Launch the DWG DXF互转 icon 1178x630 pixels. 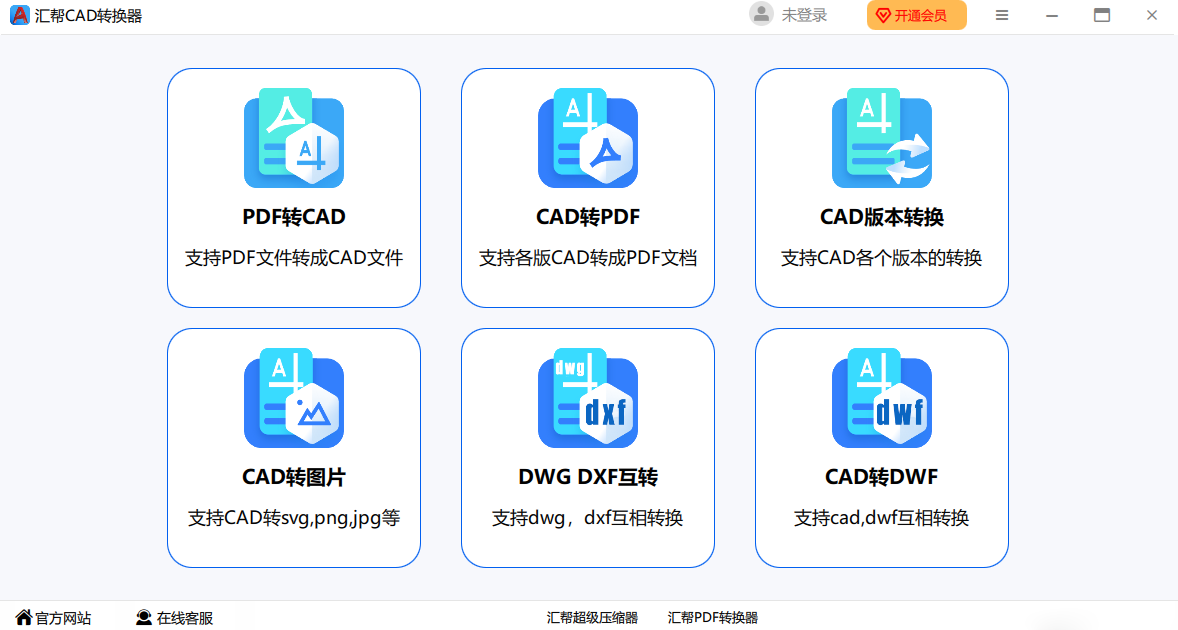587,398
